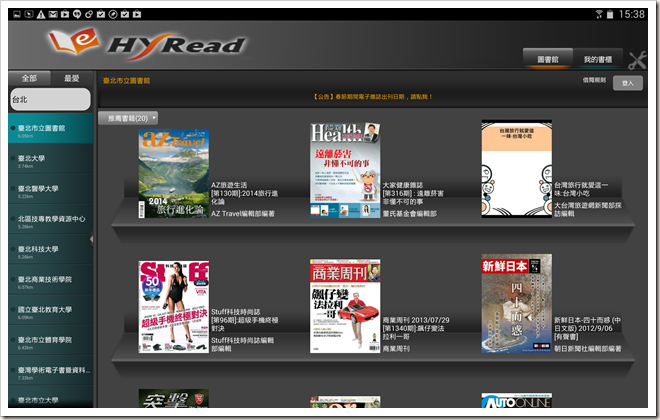Image resolution: width=660 pixels, height=420 pixels.
Task: Select 臺北醫學大學 in library list
Action: tap(51, 189)
